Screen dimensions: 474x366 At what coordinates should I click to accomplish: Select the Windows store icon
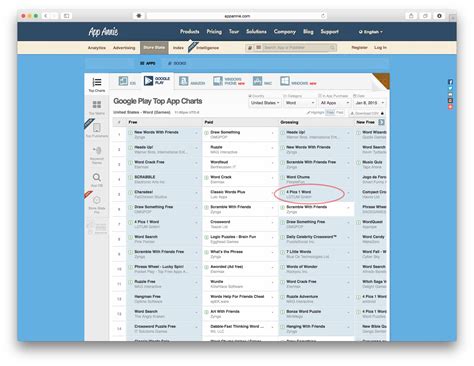pos(285,81)
